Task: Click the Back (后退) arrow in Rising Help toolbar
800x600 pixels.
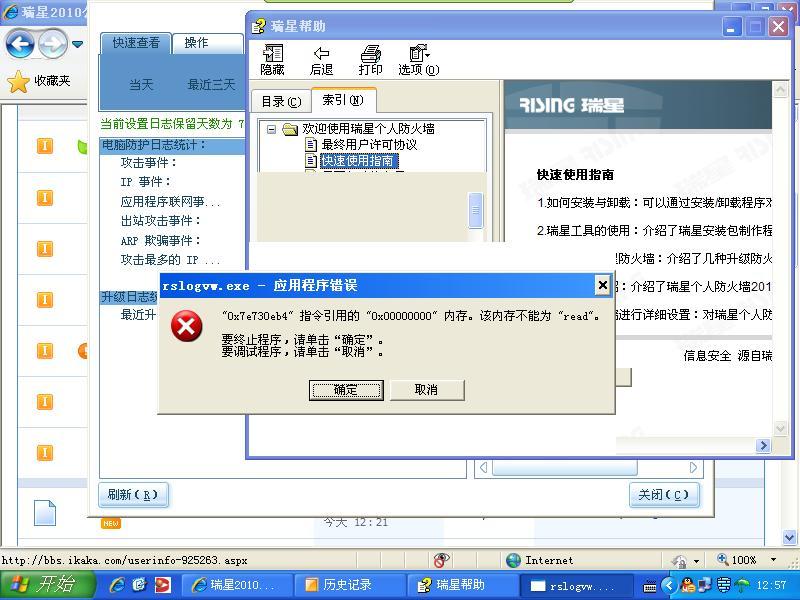Action: 321,60
